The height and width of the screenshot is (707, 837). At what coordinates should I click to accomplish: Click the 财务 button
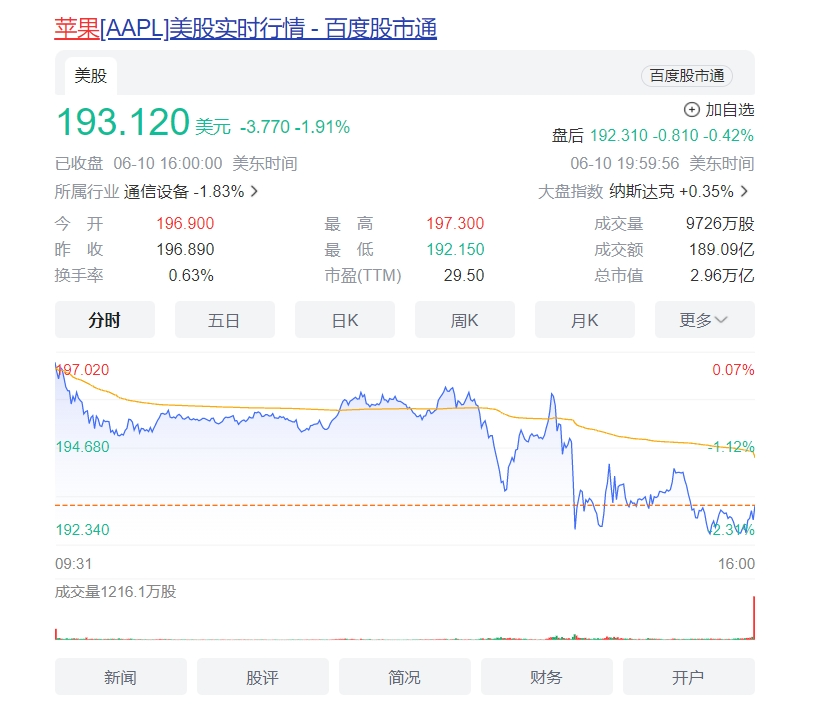[547, 677]
